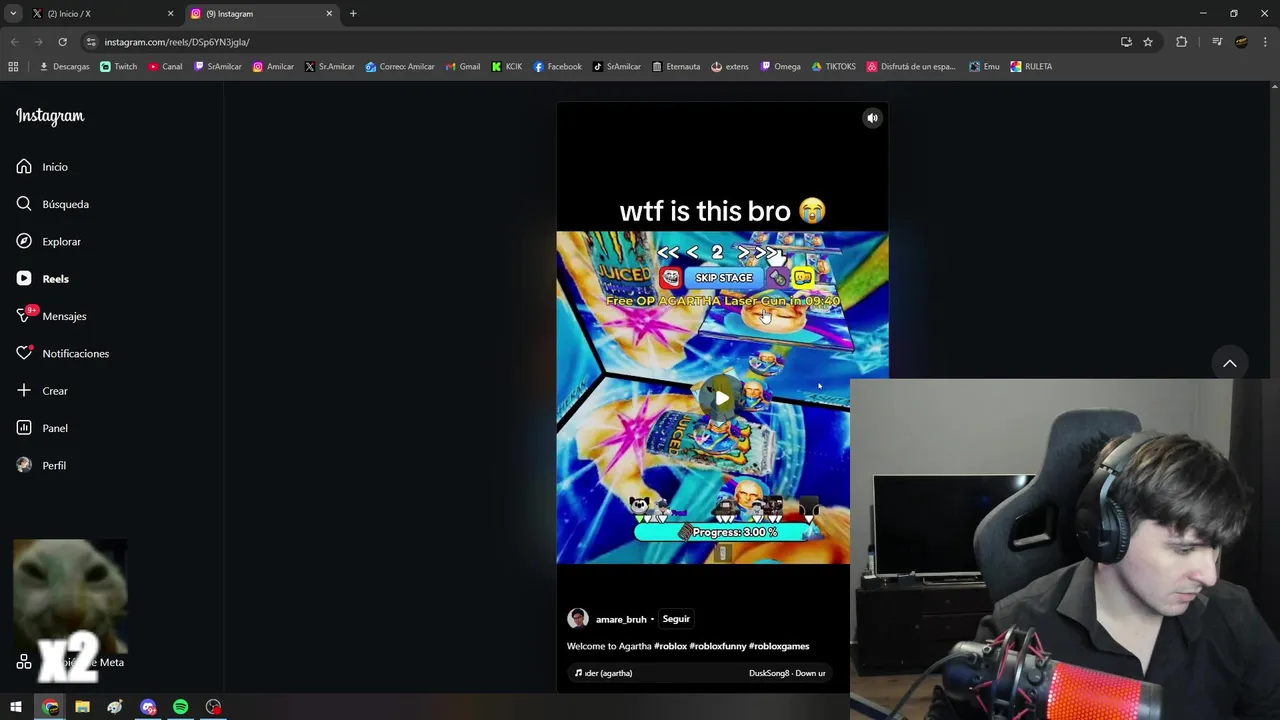The height and width of the screenshot is (720, 1280).
Task: Open Spotify from the taskbar
Action: click(x=181, y=707)
